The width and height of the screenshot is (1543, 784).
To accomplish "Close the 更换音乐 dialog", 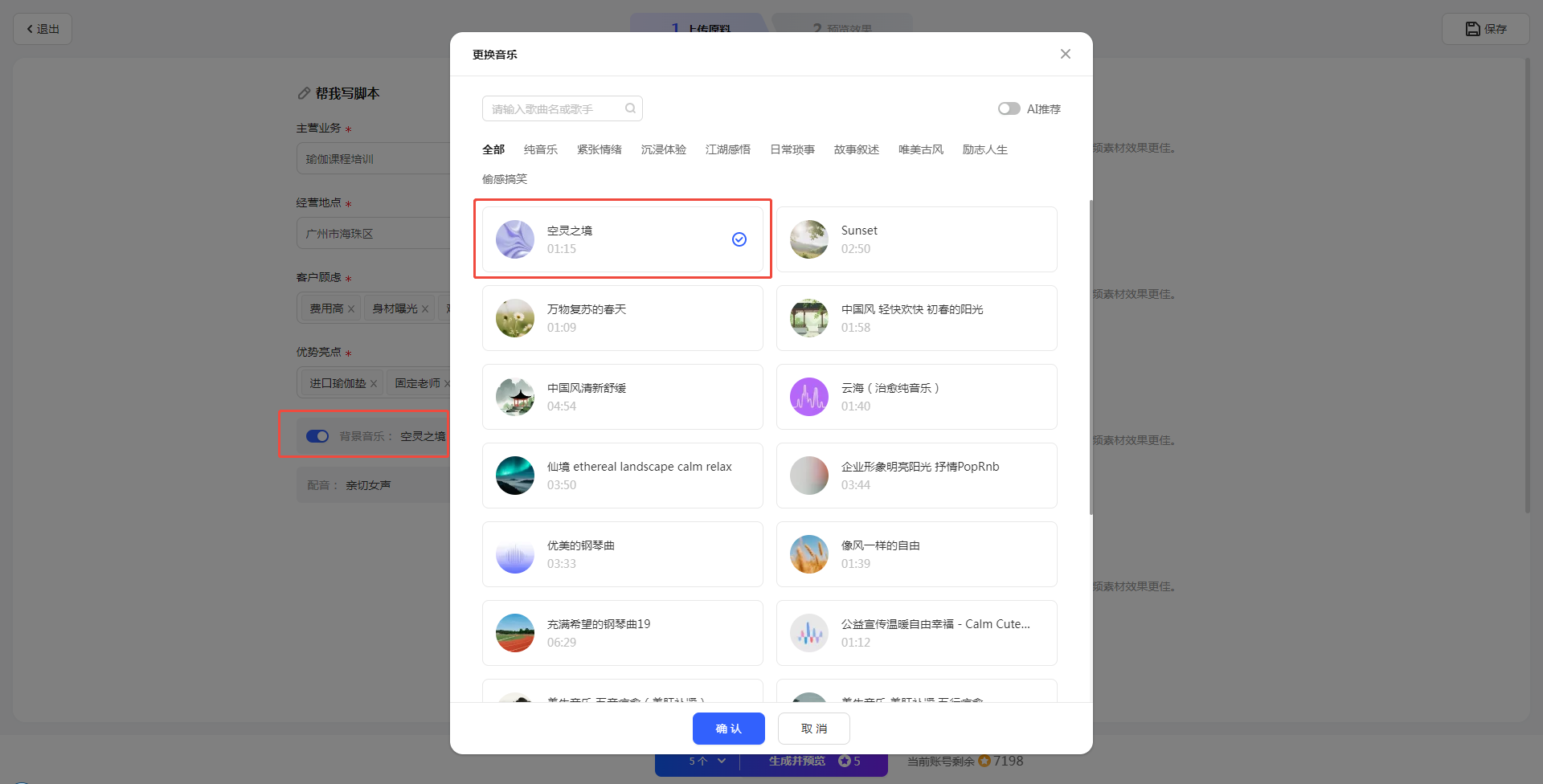I will click(1066, 54).
